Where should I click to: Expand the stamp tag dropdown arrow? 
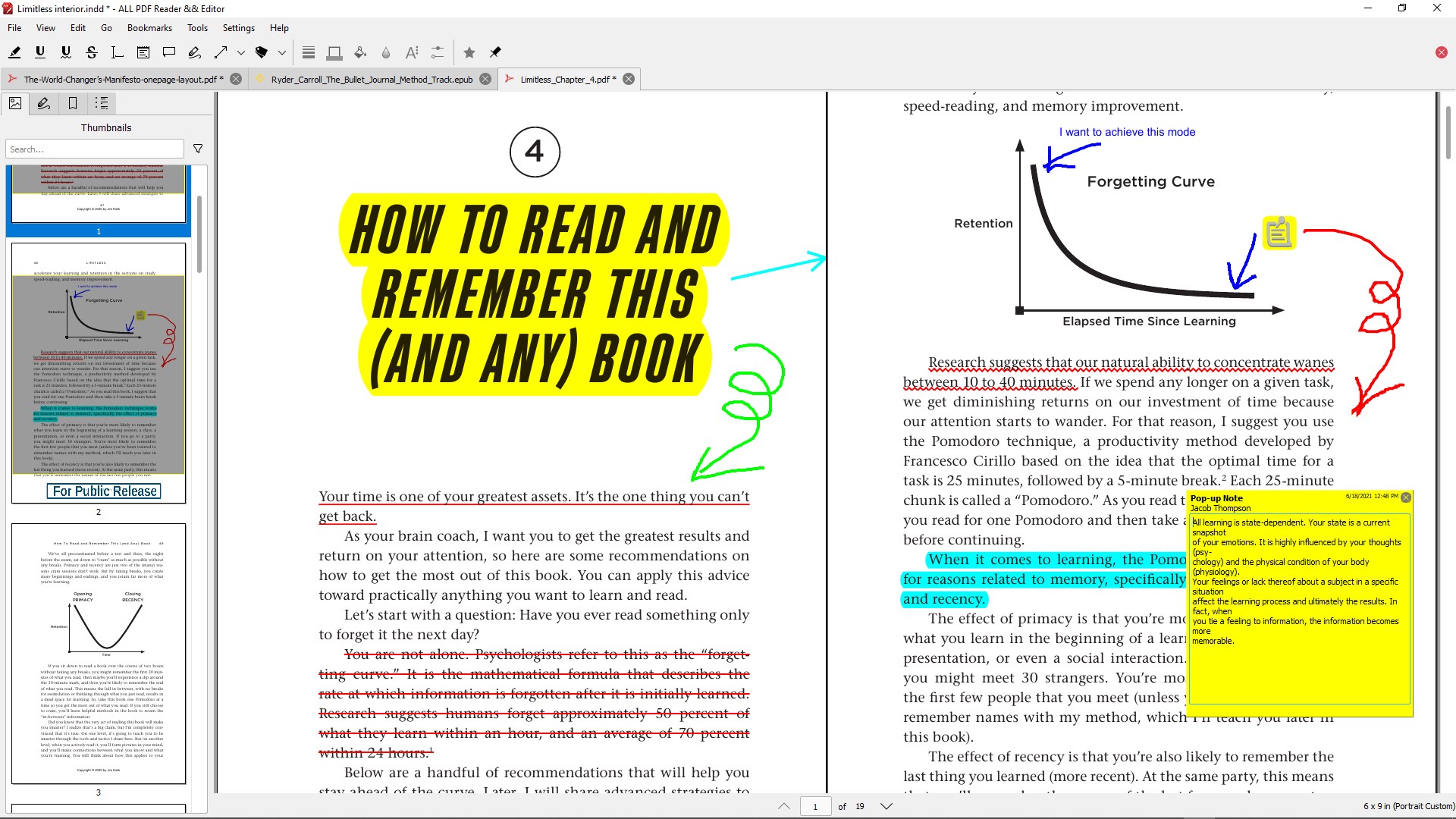click(x=282, y=52)
